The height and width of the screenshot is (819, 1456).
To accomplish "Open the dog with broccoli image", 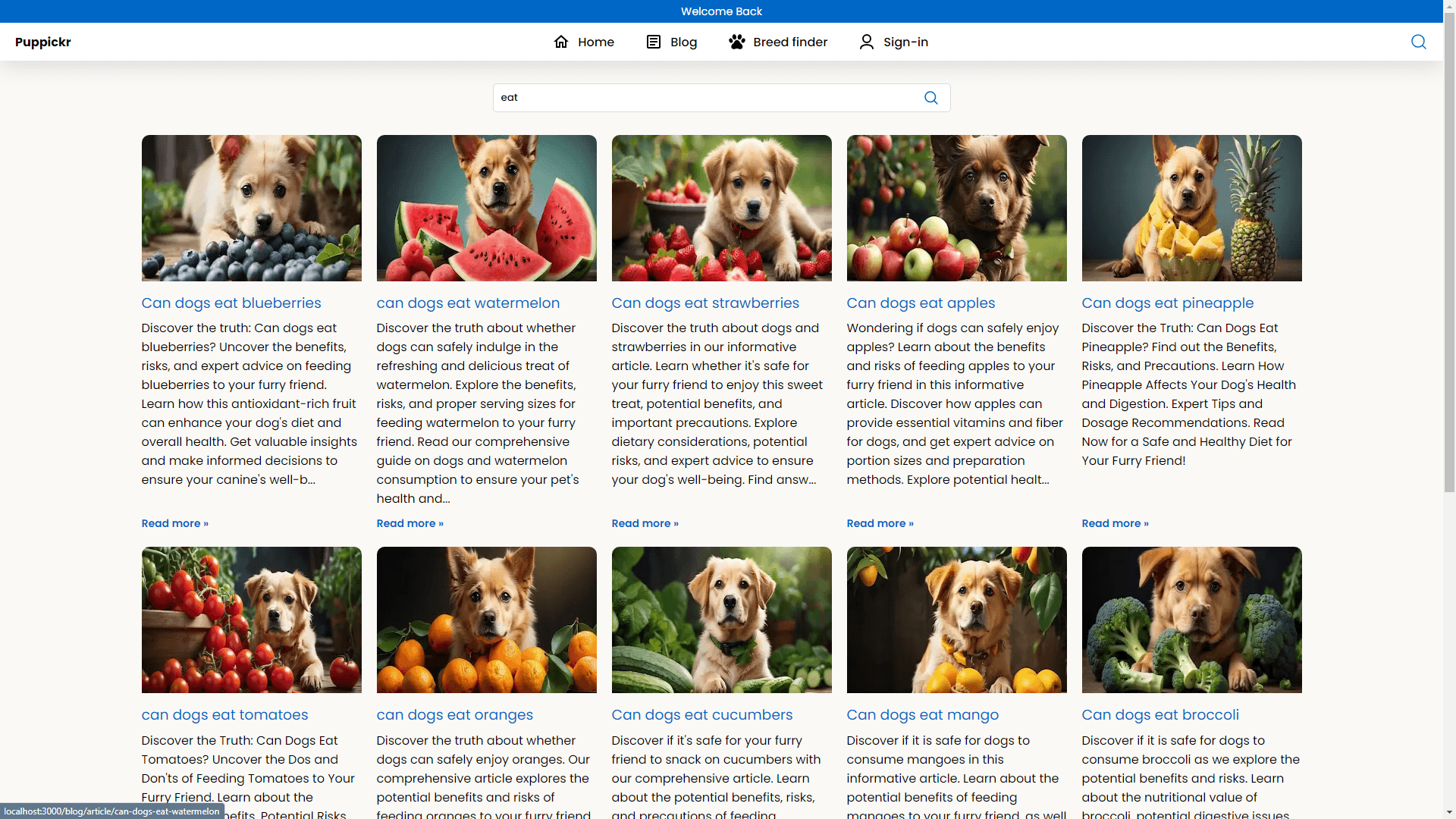I will pos(1191,620).
